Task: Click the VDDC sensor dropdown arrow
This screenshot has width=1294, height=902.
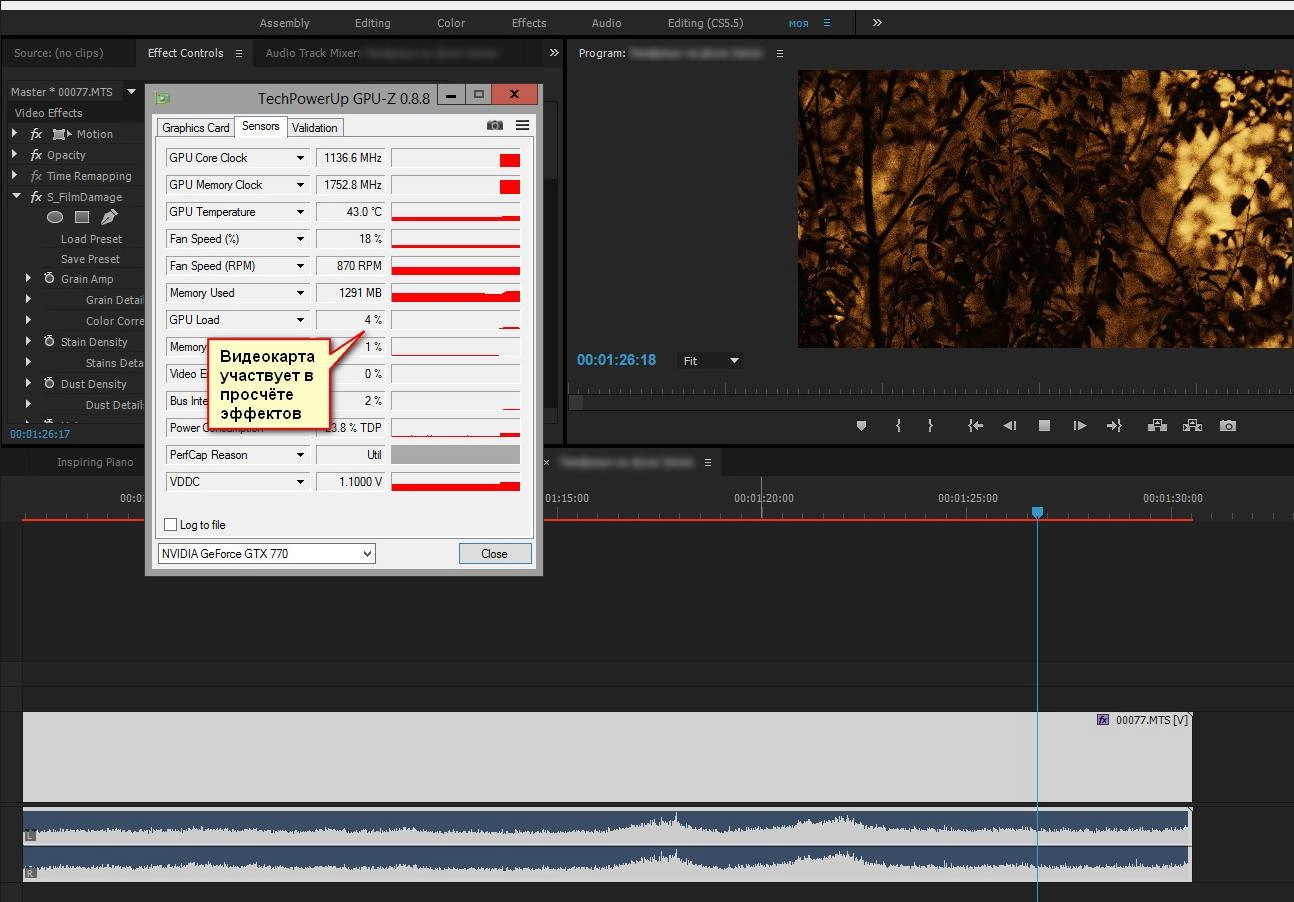Action: point(300,482)
